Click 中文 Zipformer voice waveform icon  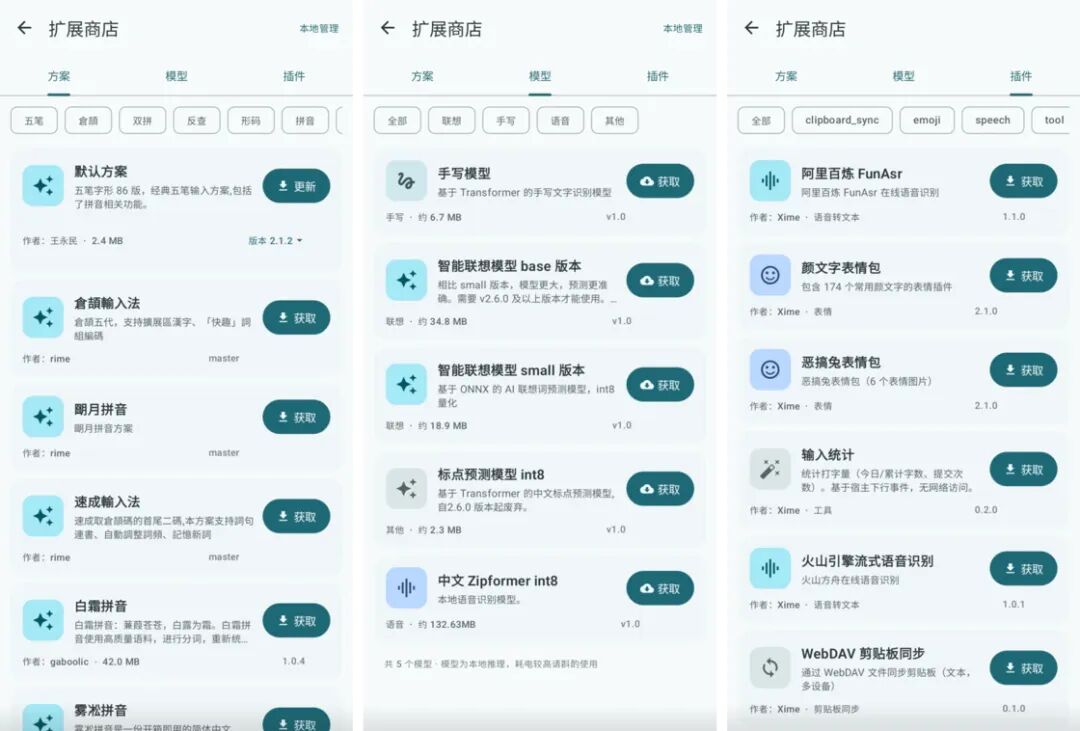pos(406,588)
